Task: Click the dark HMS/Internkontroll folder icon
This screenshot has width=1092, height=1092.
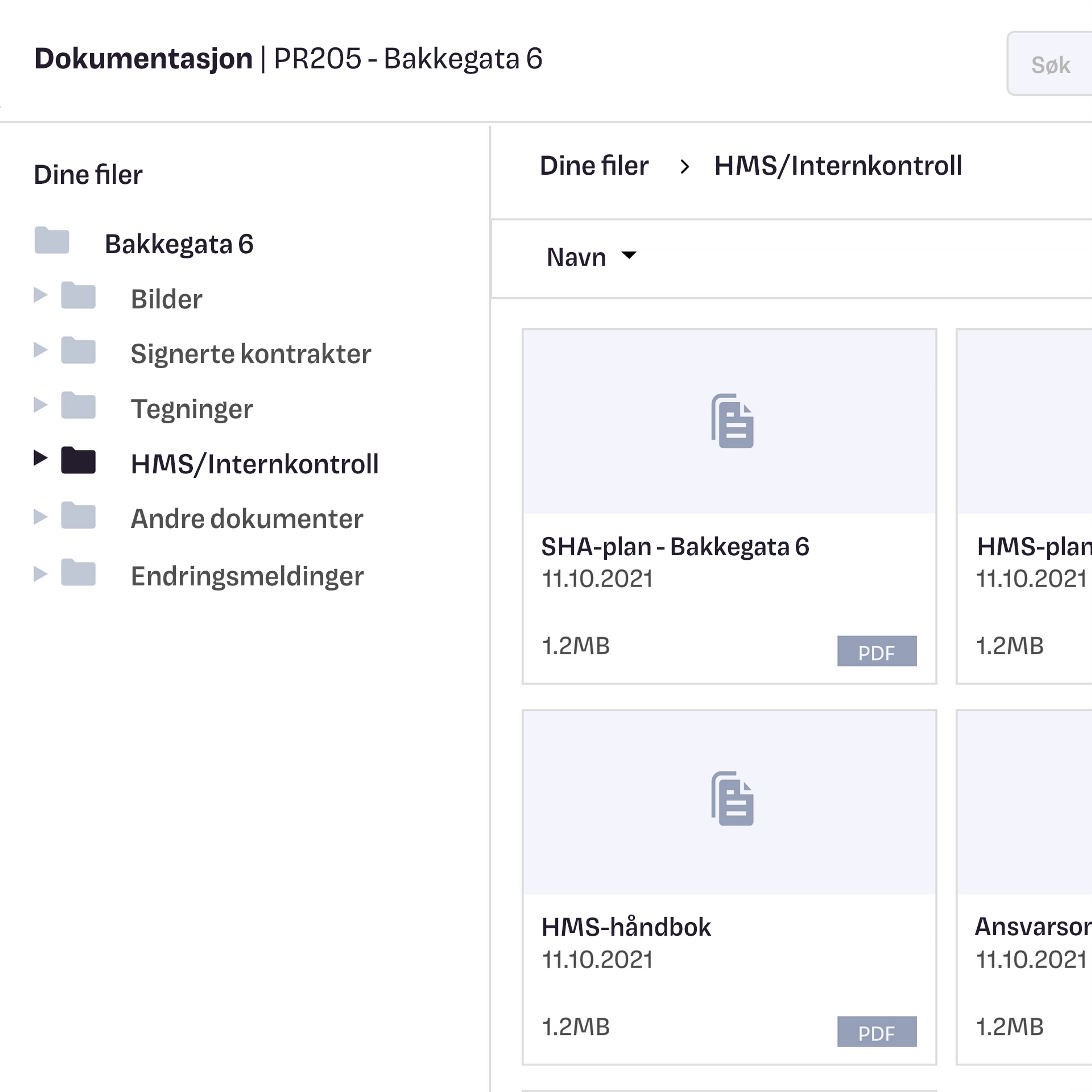Action: point(78,460)
